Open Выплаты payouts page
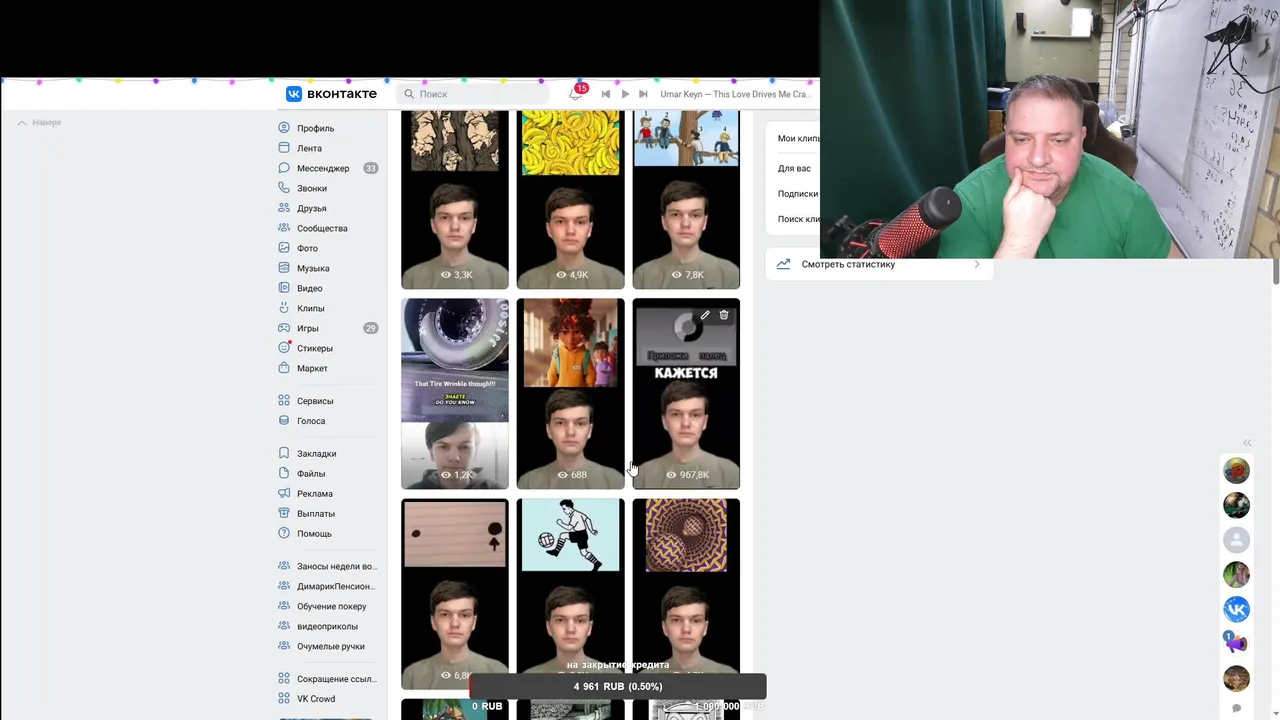The height and width of the screenshot is (720, 1280). tap(316, 514)
